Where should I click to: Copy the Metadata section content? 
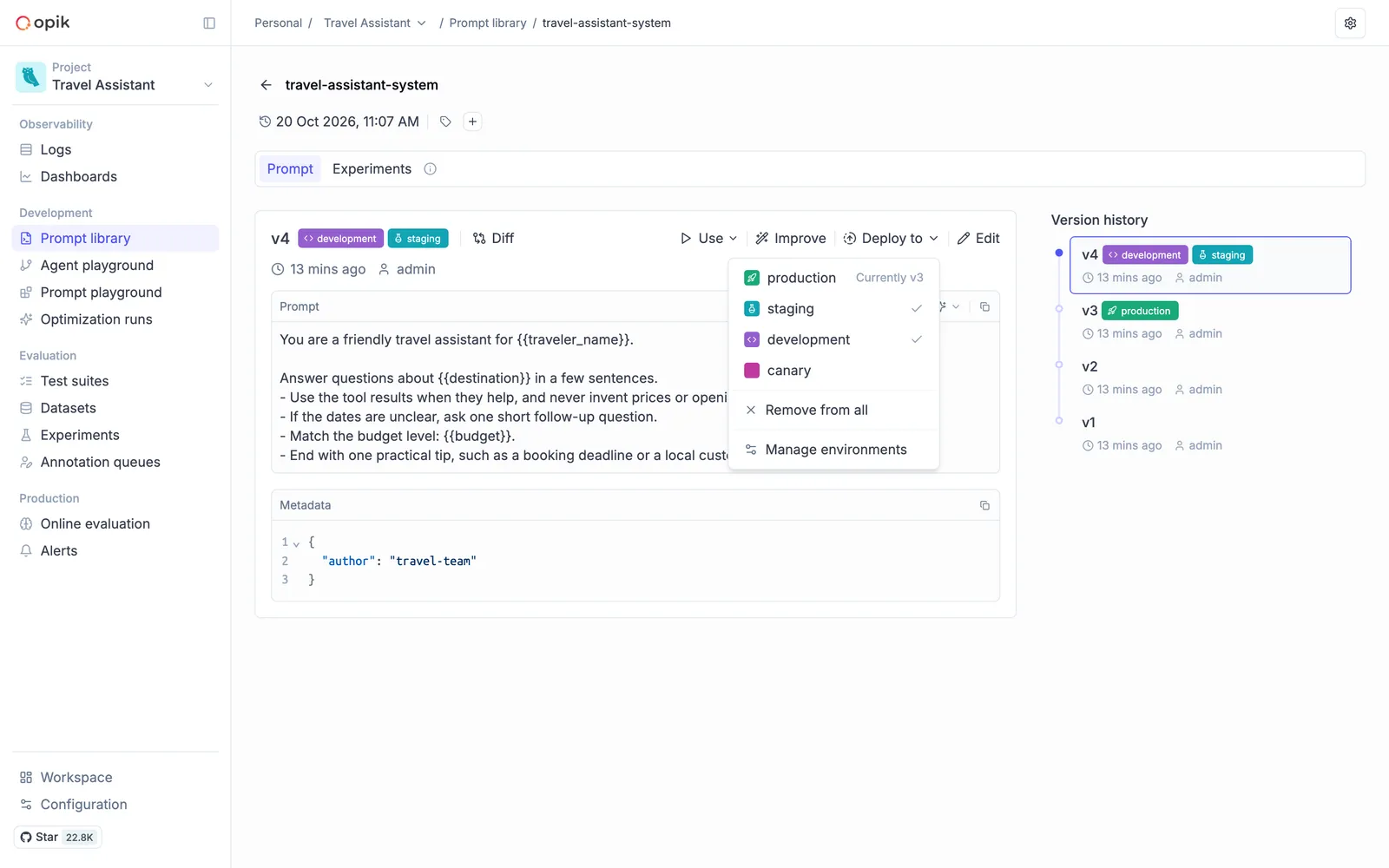click(984, 505)
